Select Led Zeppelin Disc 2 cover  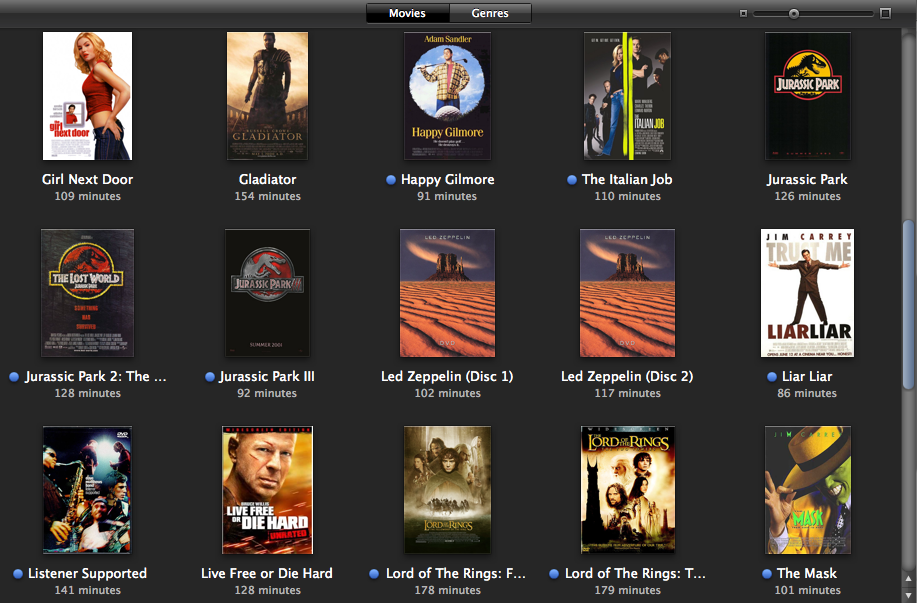pos(628,293)
